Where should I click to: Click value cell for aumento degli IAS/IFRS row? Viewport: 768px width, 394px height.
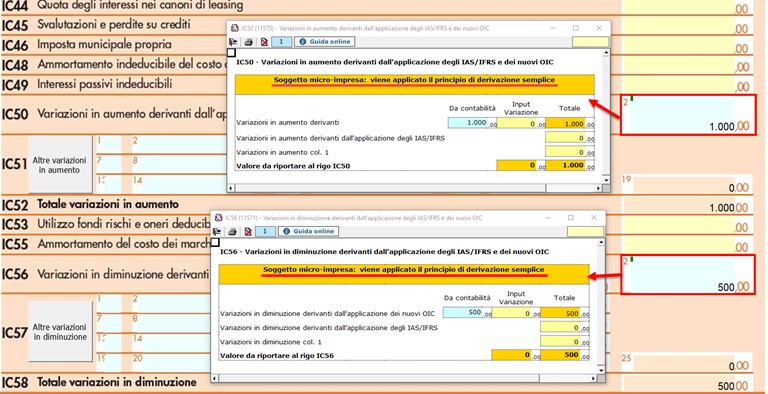(565, 138)
